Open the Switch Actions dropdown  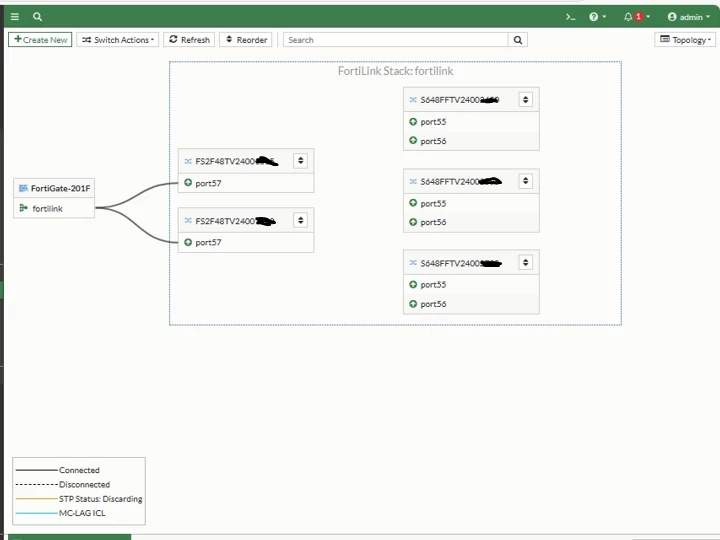pyautogui.click(x=118, y=39)
